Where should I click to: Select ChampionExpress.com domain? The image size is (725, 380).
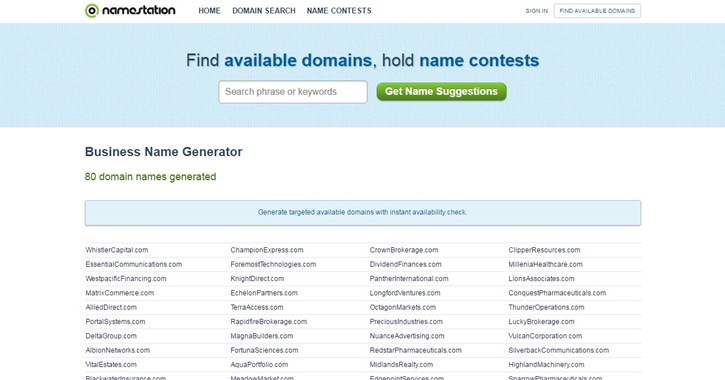click(x=267, y=250)
